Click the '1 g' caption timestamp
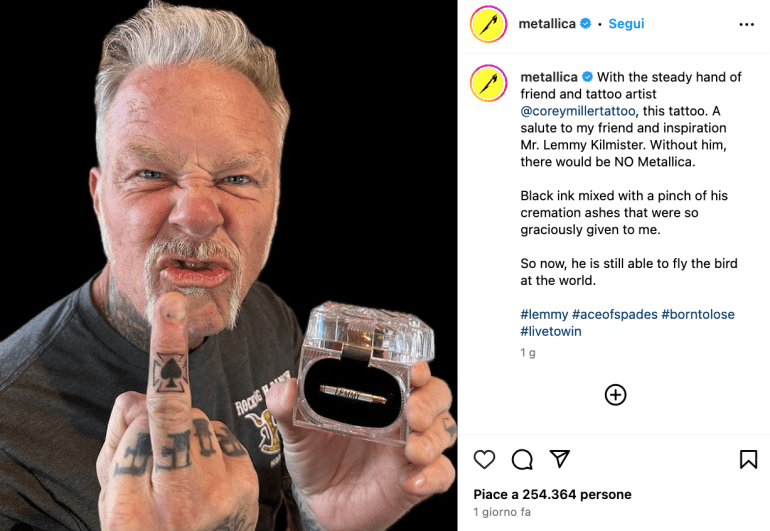The width and height of the screenshot is (770, 531). click(528, 353)
